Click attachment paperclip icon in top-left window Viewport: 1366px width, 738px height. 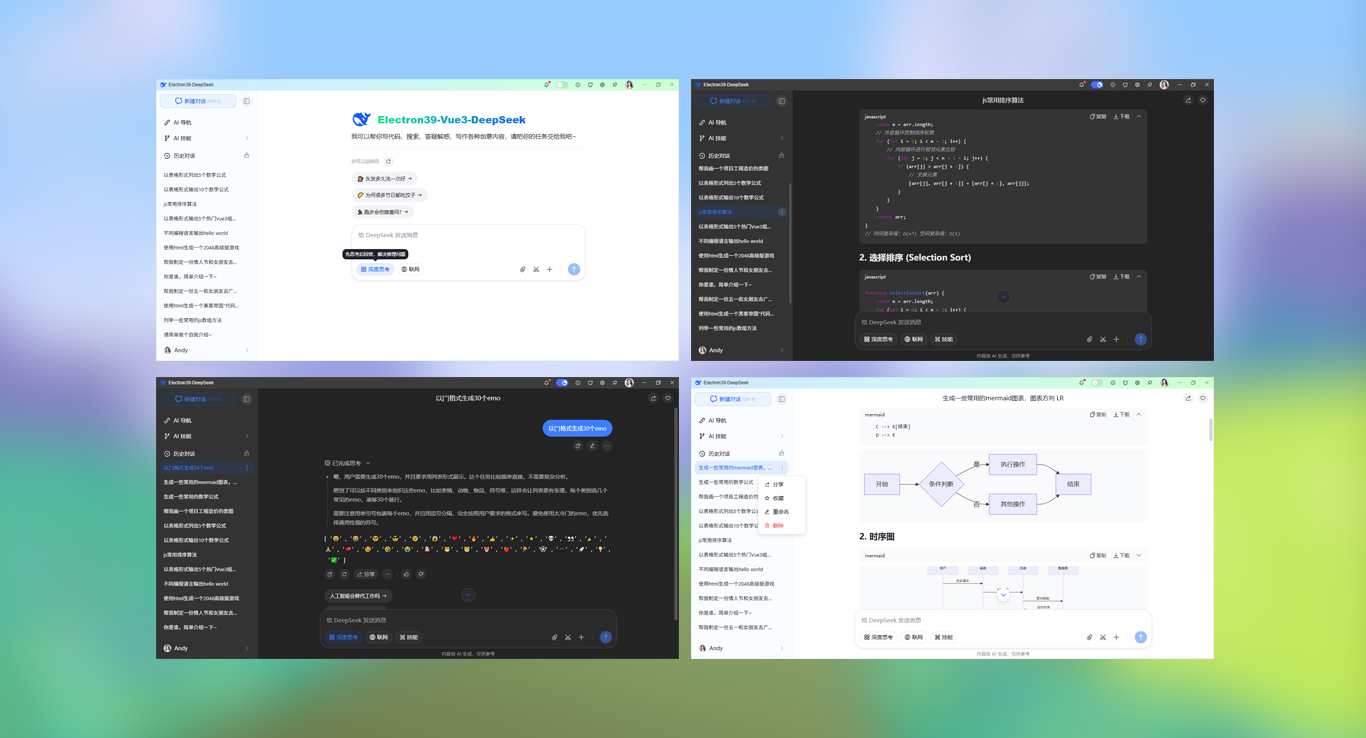click(522, 269)
